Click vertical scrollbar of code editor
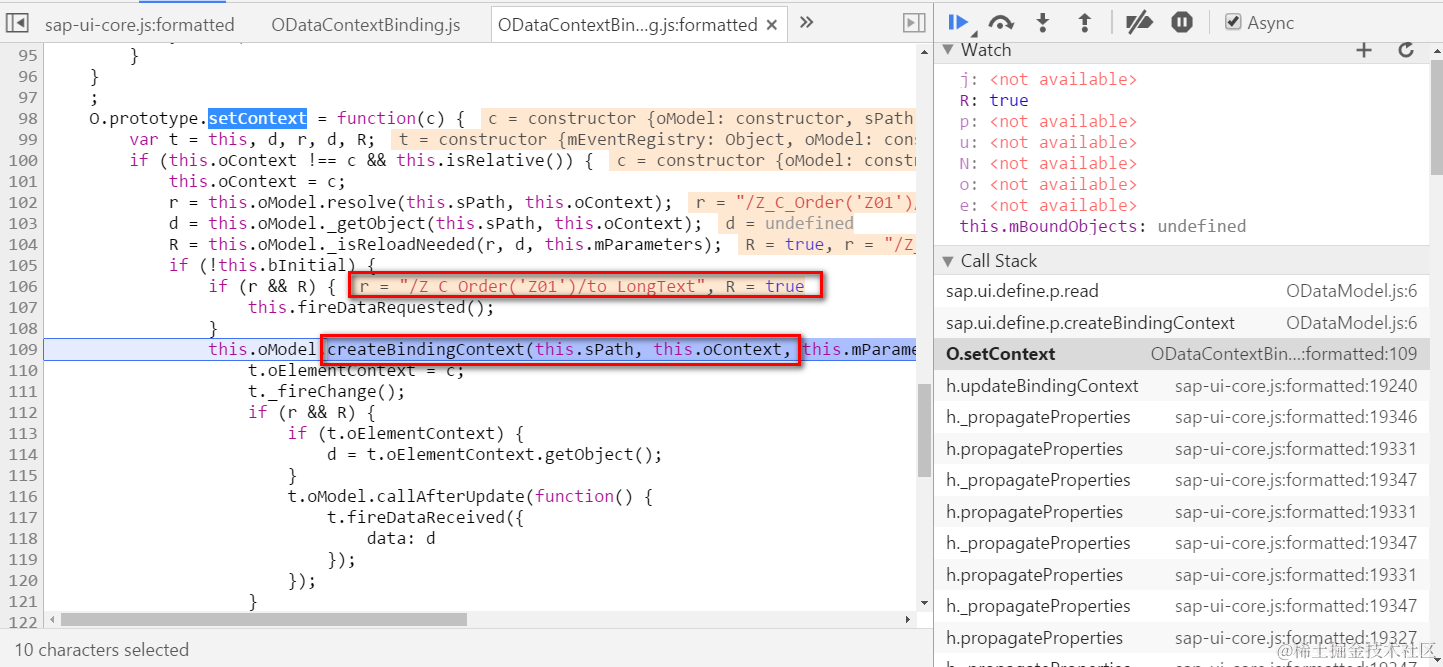 pos(924,430)
